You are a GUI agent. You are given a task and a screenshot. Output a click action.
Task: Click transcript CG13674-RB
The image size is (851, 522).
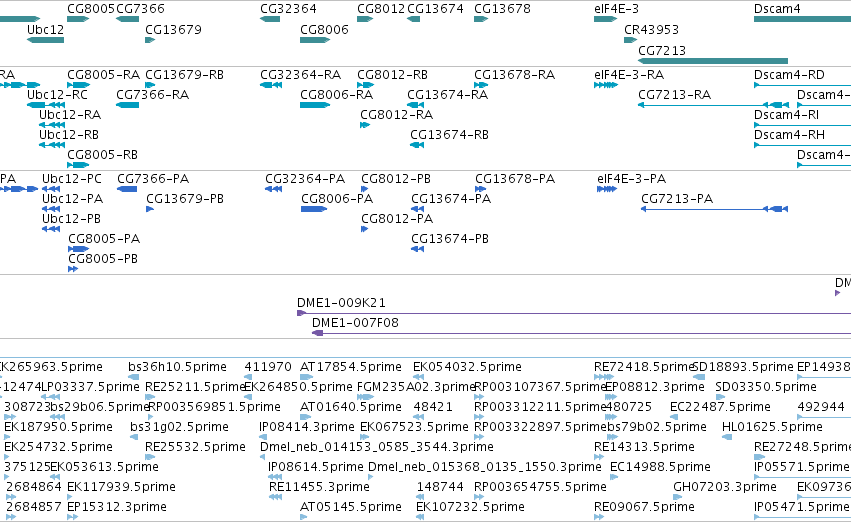[x=449, y=135]
